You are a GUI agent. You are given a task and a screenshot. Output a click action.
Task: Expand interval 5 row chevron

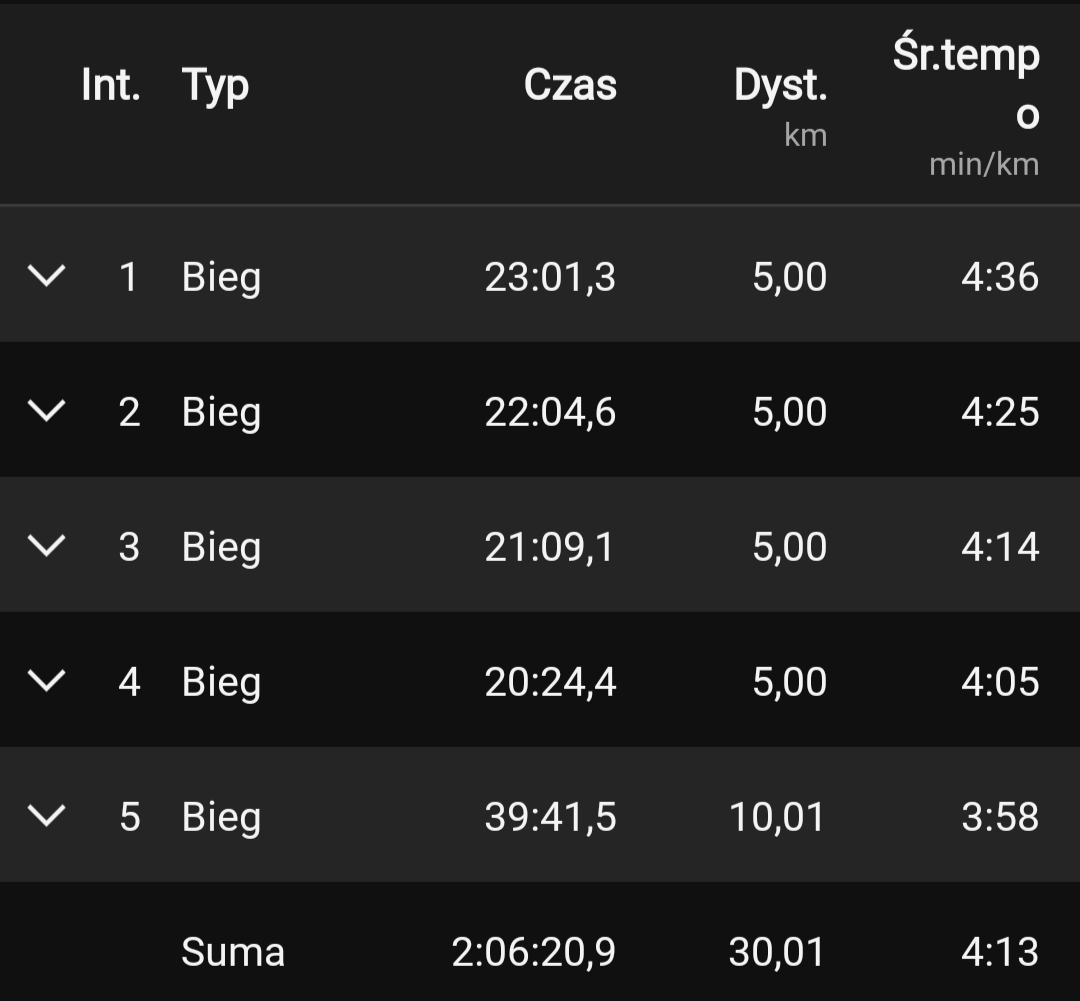coord(46,816)
